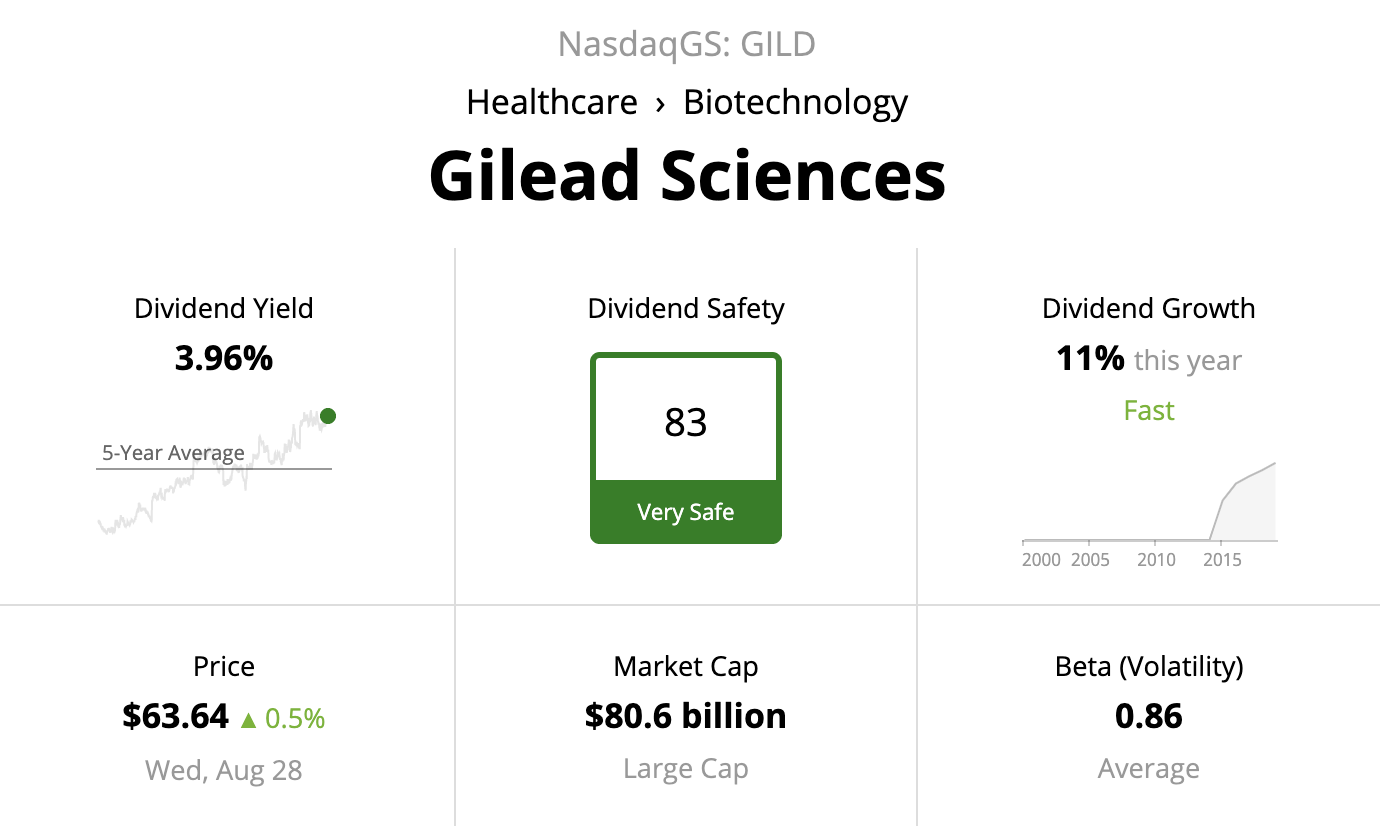This screenshot has height=834, width=1380.
Task: Click the Dividend Safety score 83 box
Action: click(686, 422)
